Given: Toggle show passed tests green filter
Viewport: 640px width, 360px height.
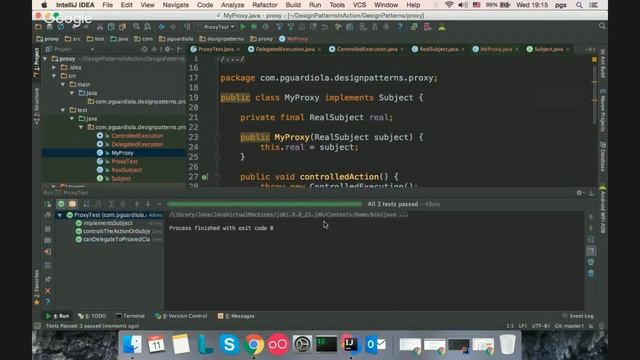Looking at the screenshot, I should [x=61, y=204].
